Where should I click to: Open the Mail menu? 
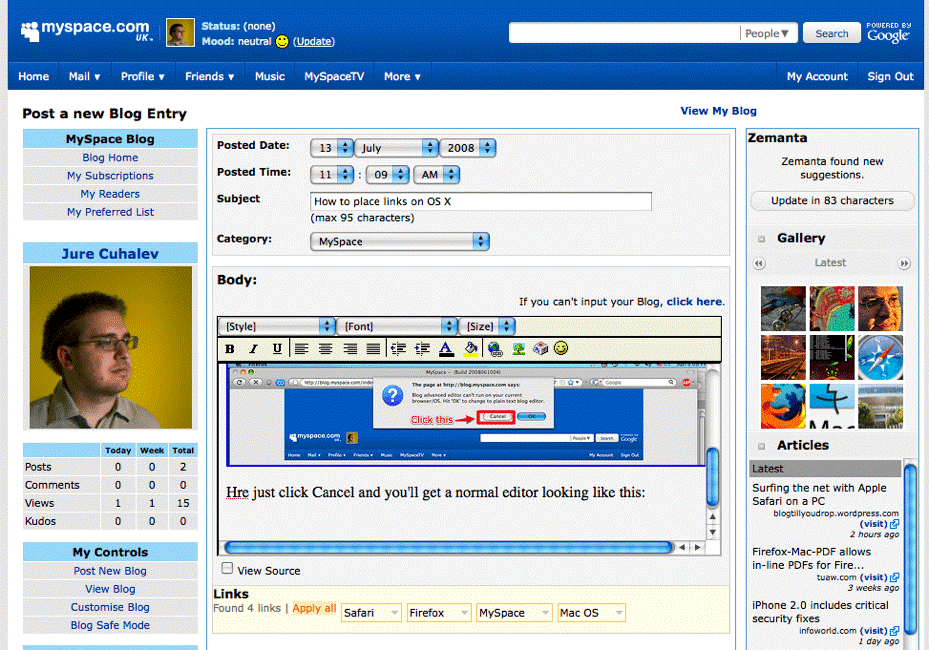coord(84,76)
